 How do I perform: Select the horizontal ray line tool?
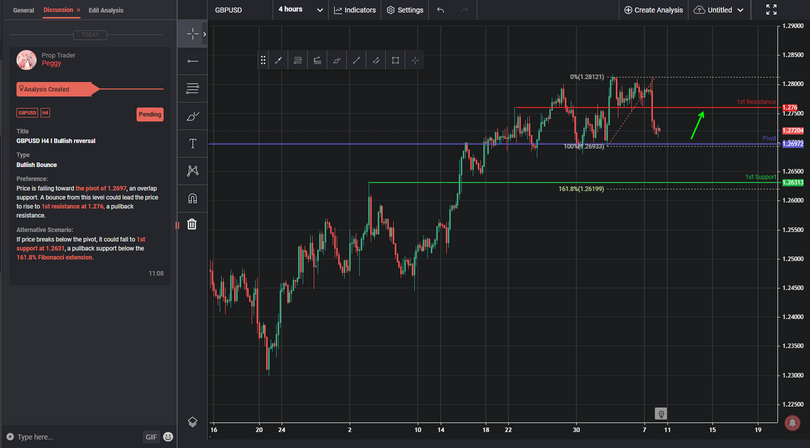[x=192, y=61]
